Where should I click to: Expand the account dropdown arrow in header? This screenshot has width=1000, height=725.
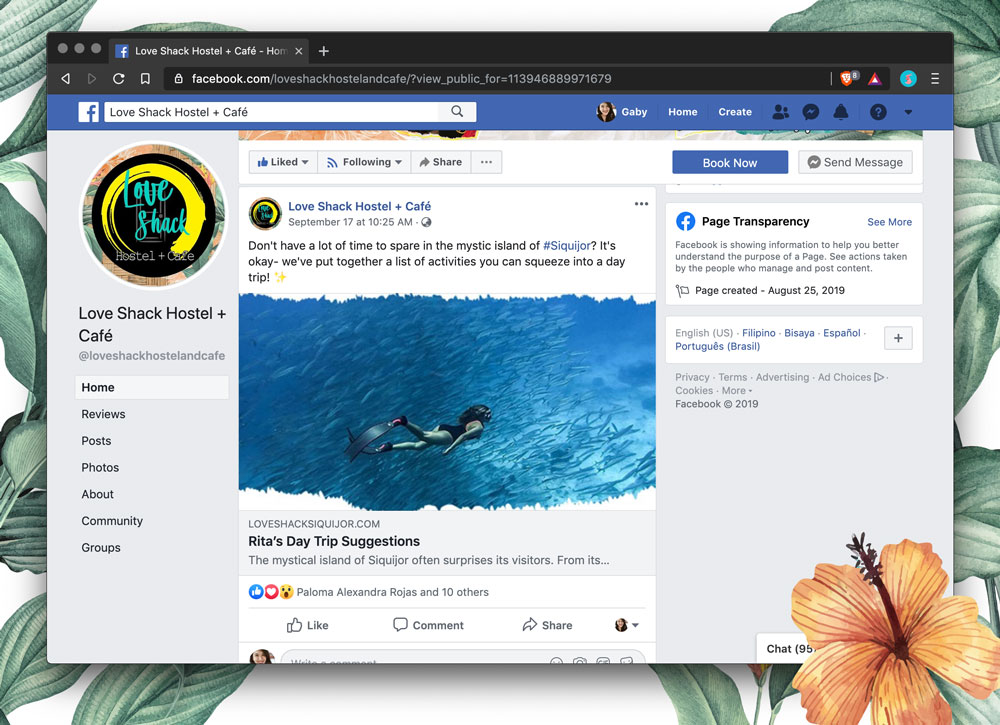(908, 112)
